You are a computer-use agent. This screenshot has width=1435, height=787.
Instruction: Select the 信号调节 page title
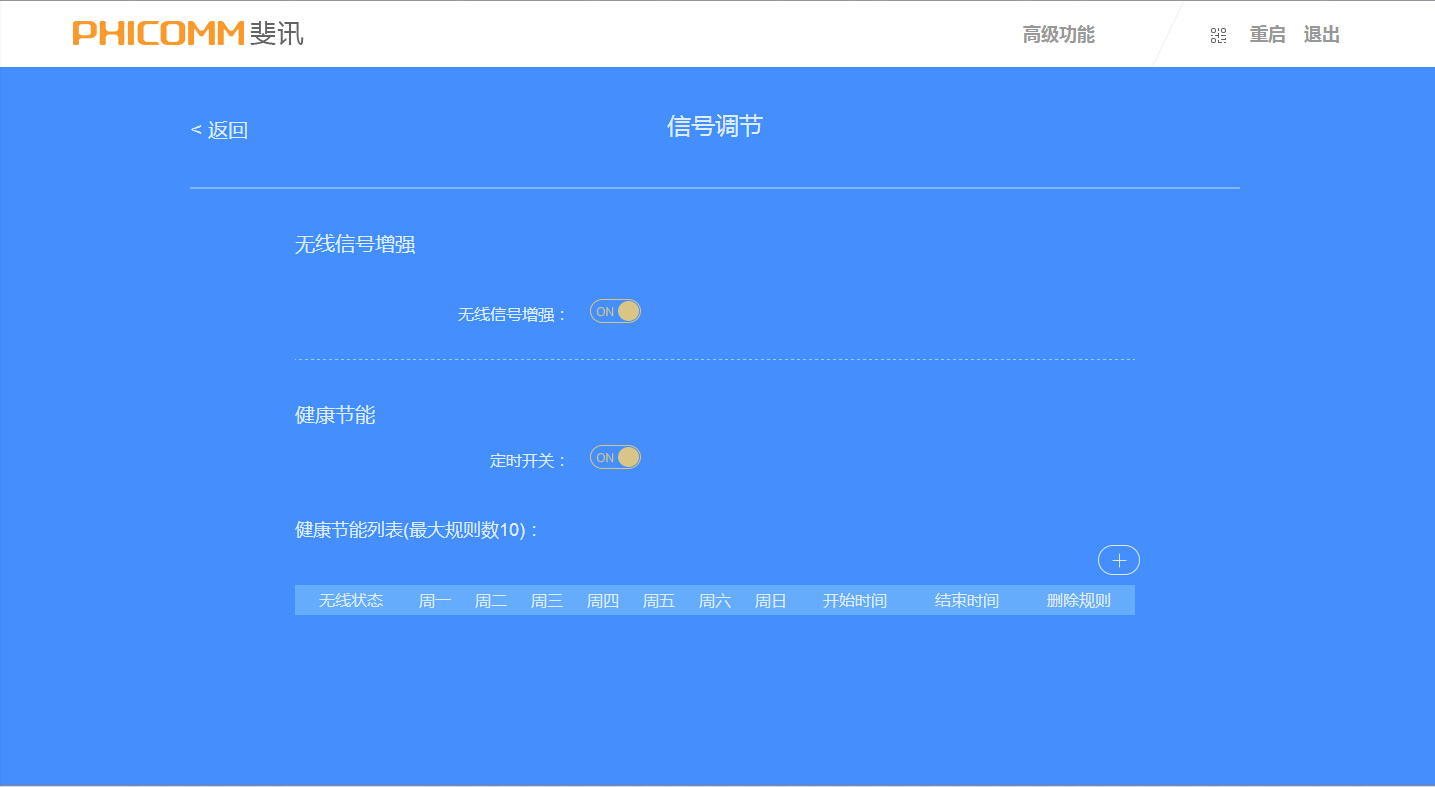click(x=716, y=126)
